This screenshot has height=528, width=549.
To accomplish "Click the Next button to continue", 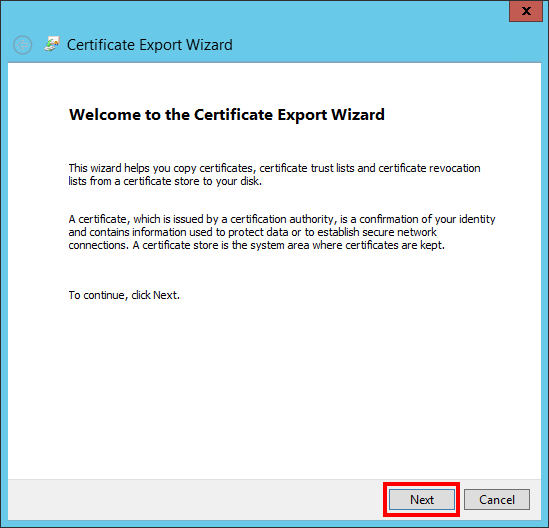I will pyautogui.click(x=422, y=499).
